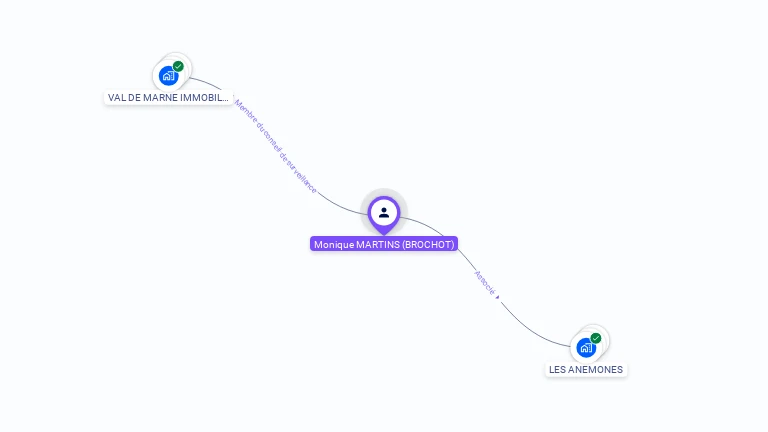Image resolution: width=768 pixels, height=432 pixels.
Task: Select the LES ANEMONES building icon
Action: click(x=586, y=348)
